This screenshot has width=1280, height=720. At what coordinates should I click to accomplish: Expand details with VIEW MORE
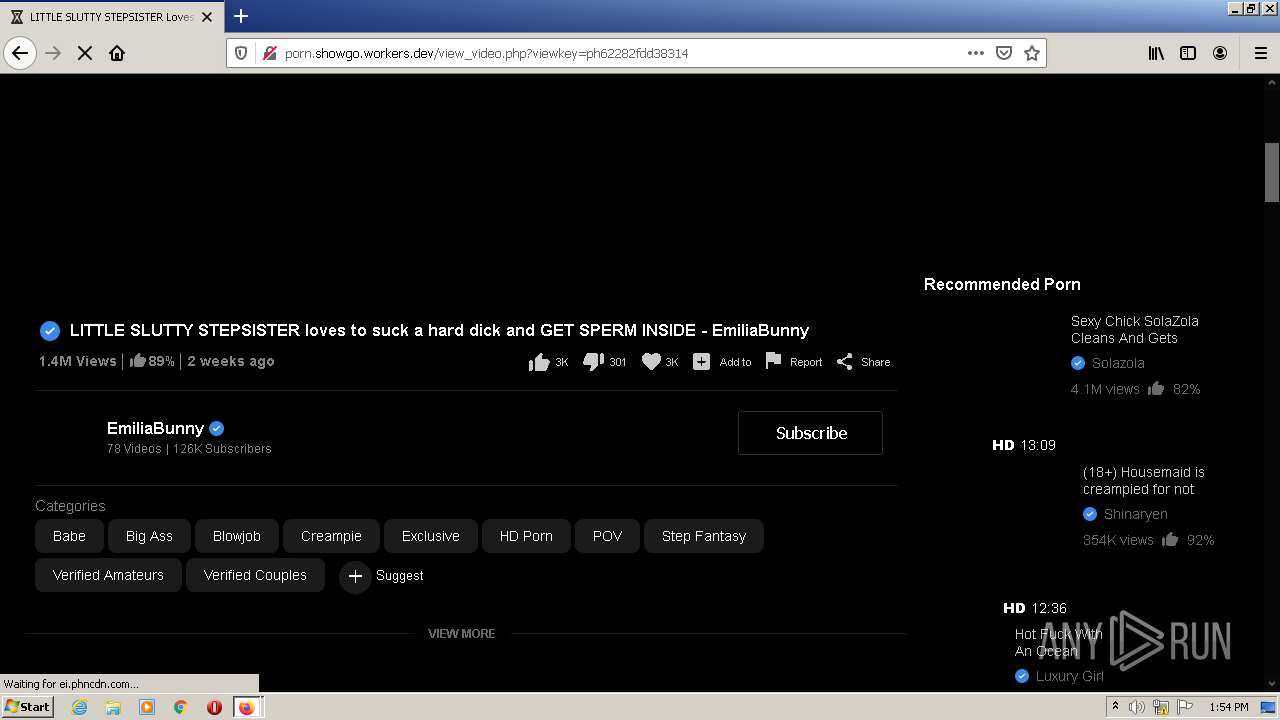pyautogui.click(x=462, y=633)
